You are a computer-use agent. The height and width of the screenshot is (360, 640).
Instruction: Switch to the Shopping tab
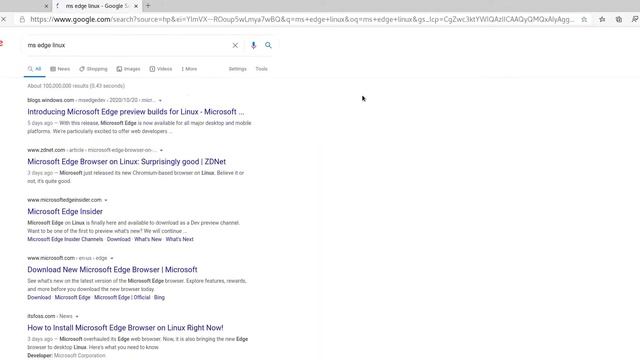point(93,69)
